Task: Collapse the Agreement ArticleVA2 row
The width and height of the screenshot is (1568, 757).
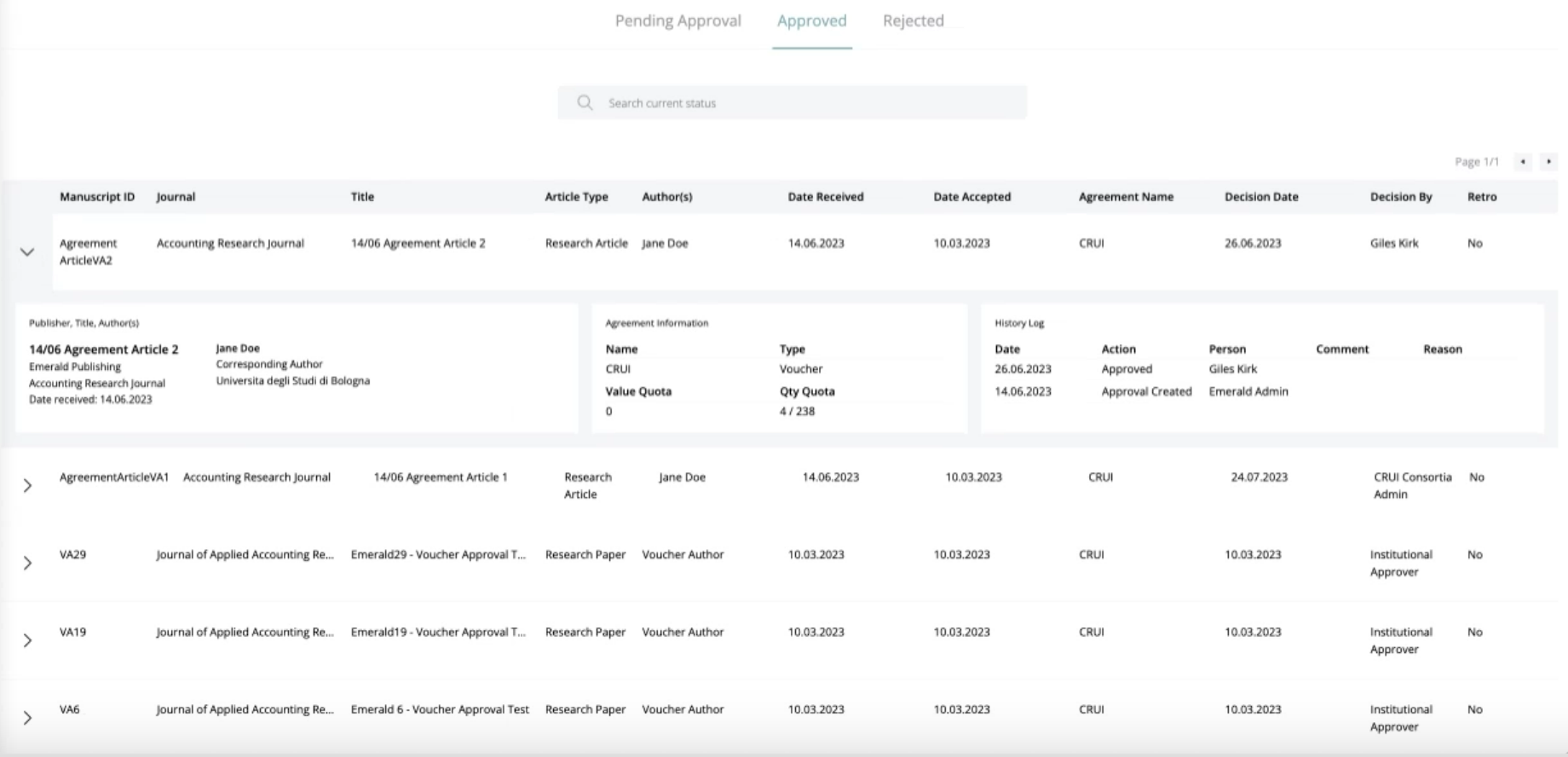Action: [x=27, y=252]
